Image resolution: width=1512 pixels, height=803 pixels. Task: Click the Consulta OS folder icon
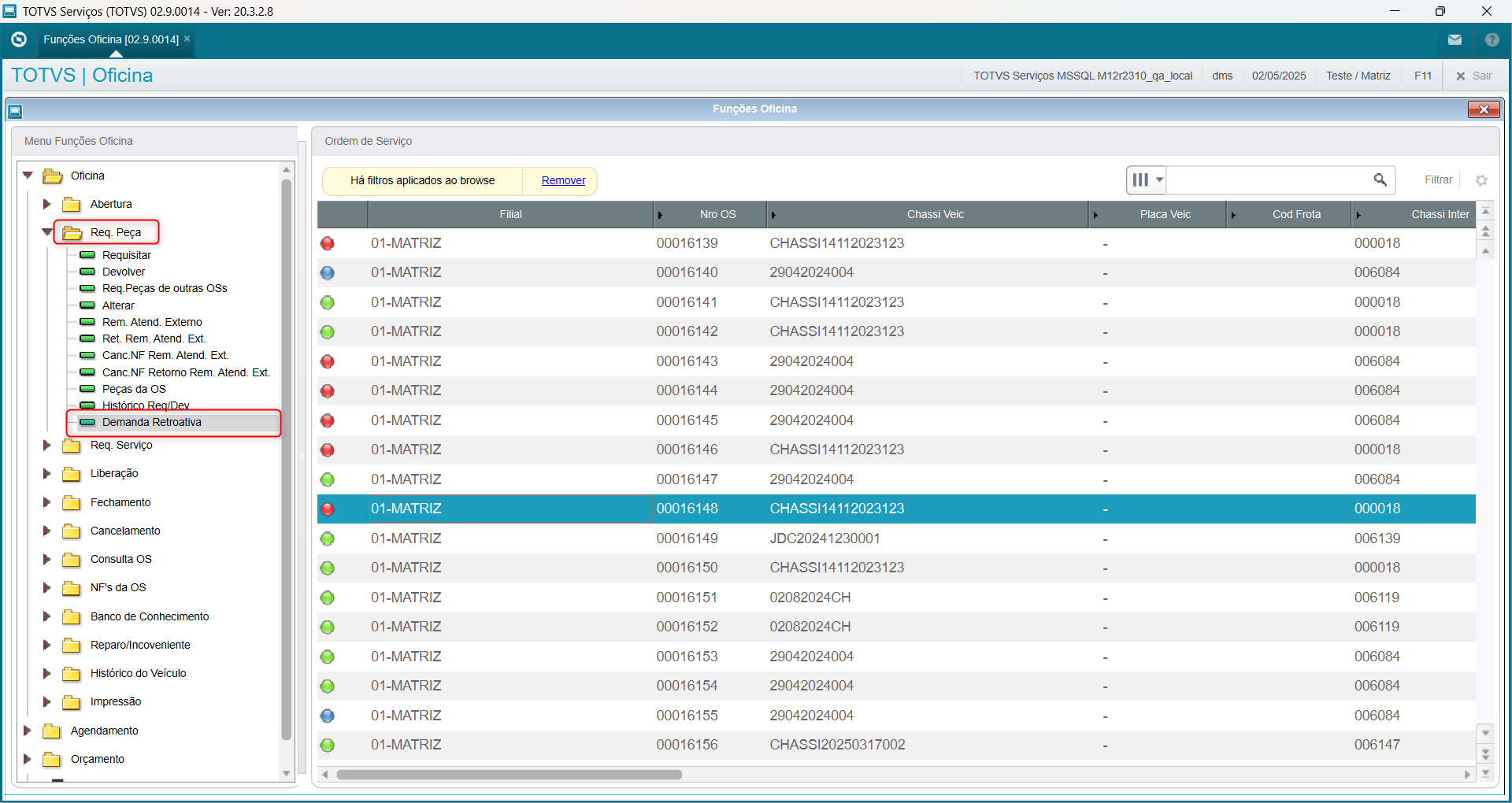tap(72, 560)
